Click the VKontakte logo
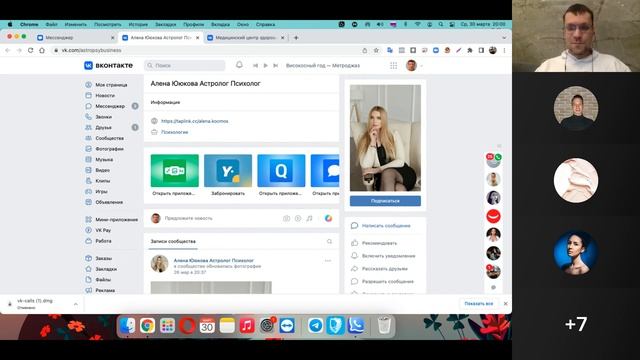This screenshot has height=360, width=640. tap(109, 65)
